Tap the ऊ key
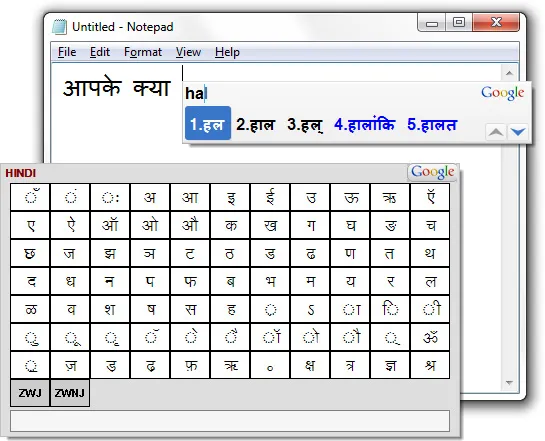This screenshot has width=545, height=441. click(x=350, y=197)
